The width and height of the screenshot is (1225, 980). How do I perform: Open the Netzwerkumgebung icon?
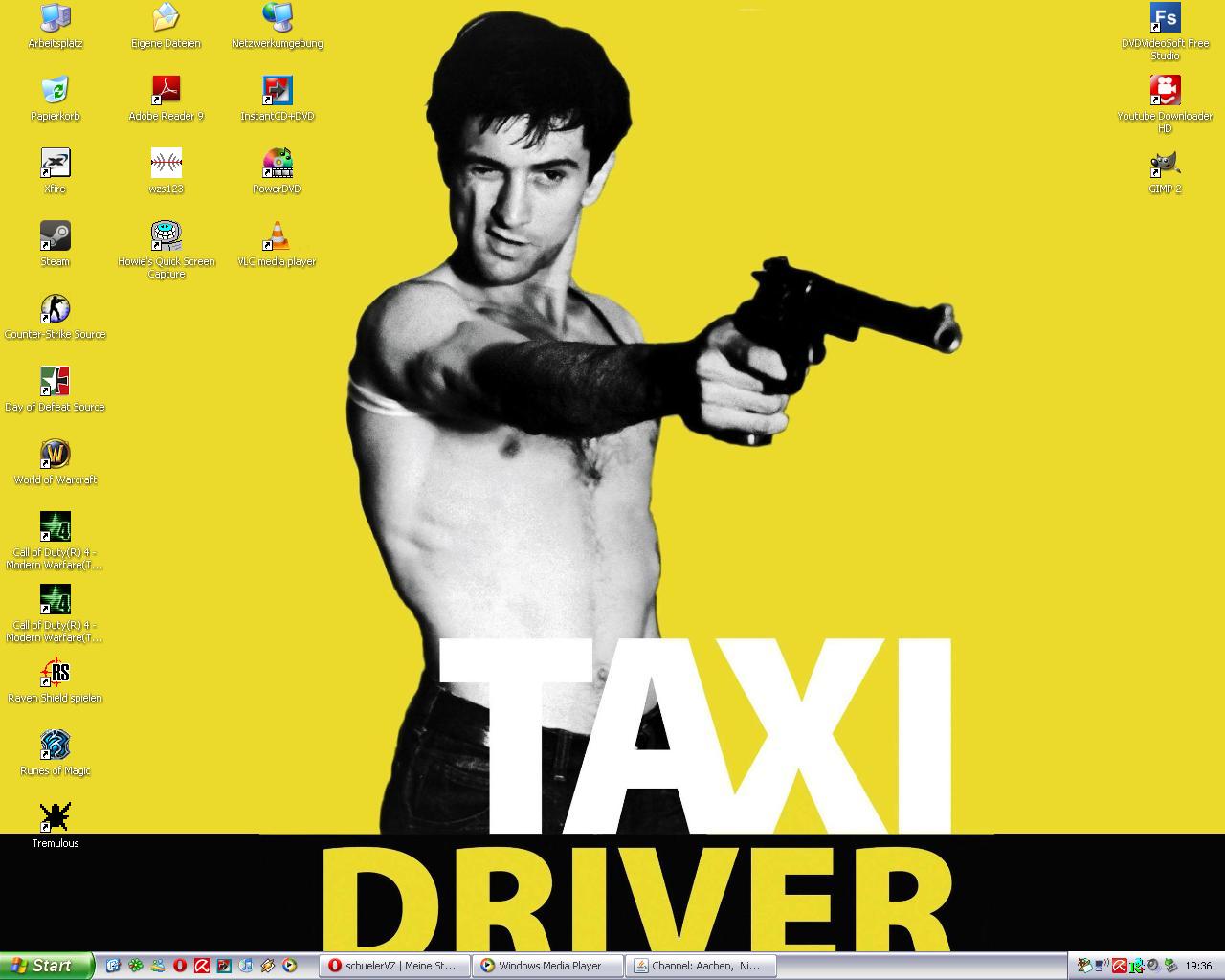(x=277, y=26)
